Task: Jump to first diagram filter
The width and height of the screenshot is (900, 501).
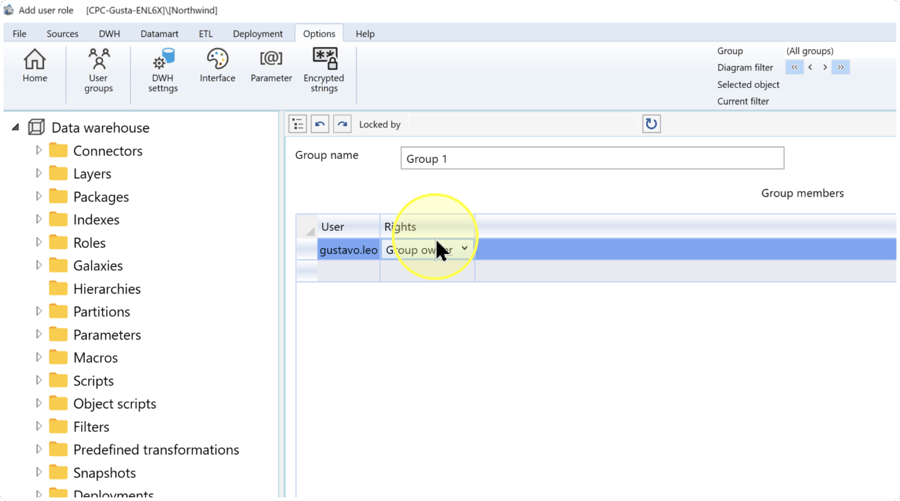Action: point(794,67)
